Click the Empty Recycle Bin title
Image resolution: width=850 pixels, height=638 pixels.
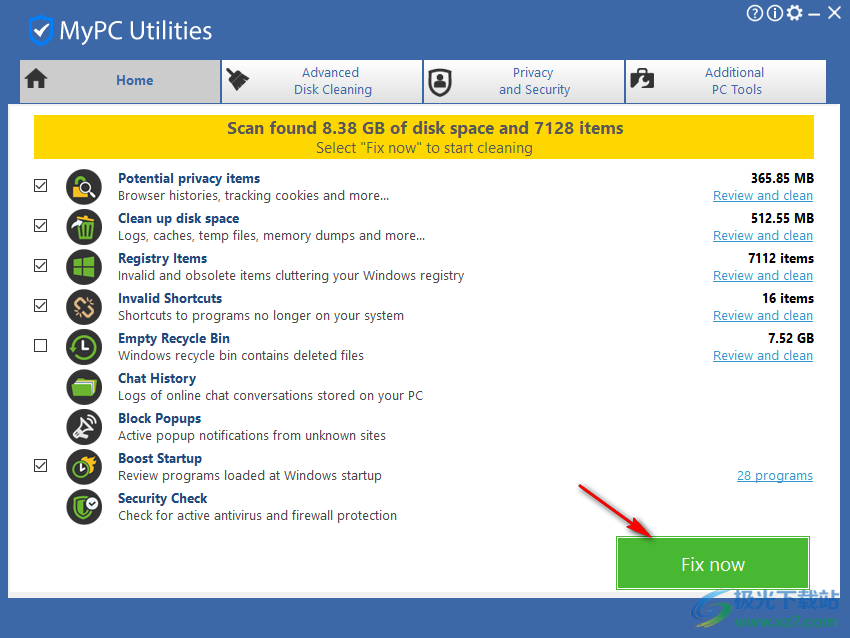[x=174, y=339]
